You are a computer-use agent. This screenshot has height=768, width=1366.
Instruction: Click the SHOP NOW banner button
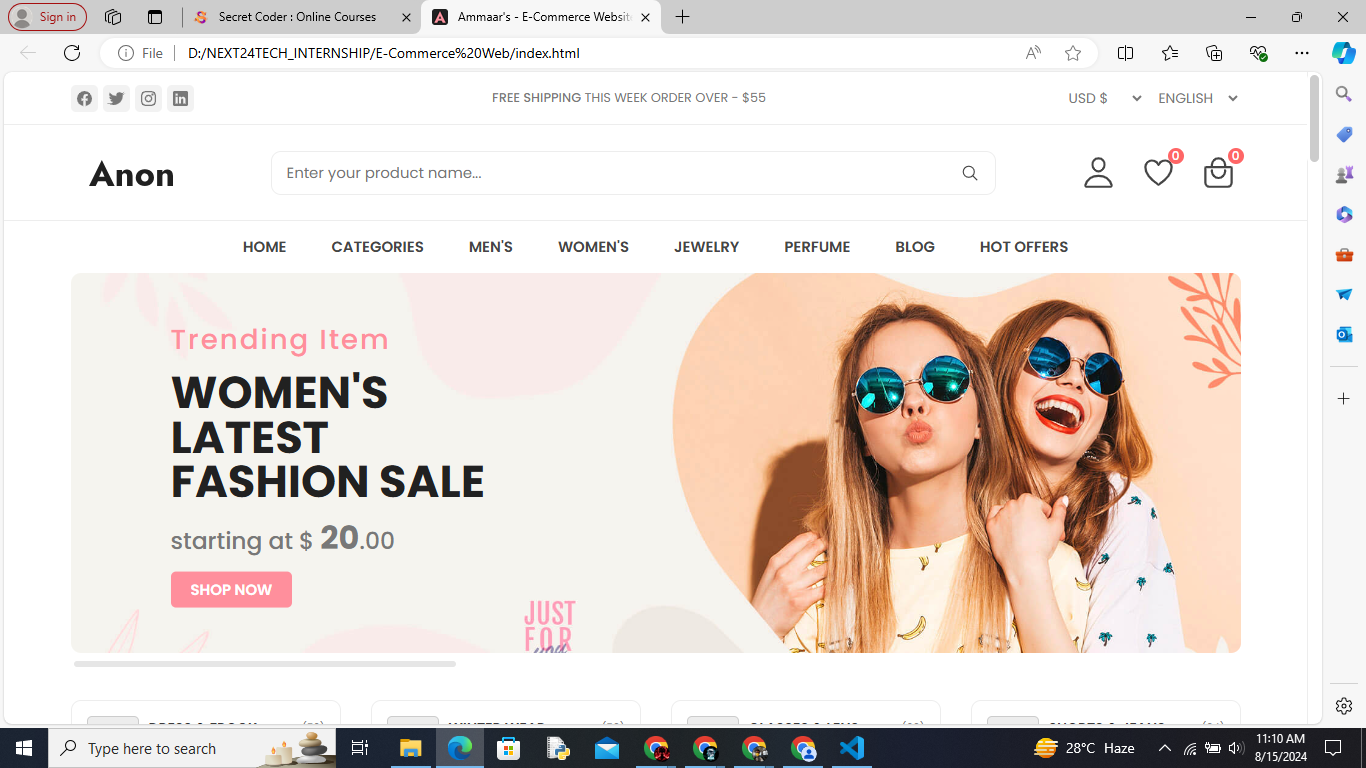(x=231, y=590)
